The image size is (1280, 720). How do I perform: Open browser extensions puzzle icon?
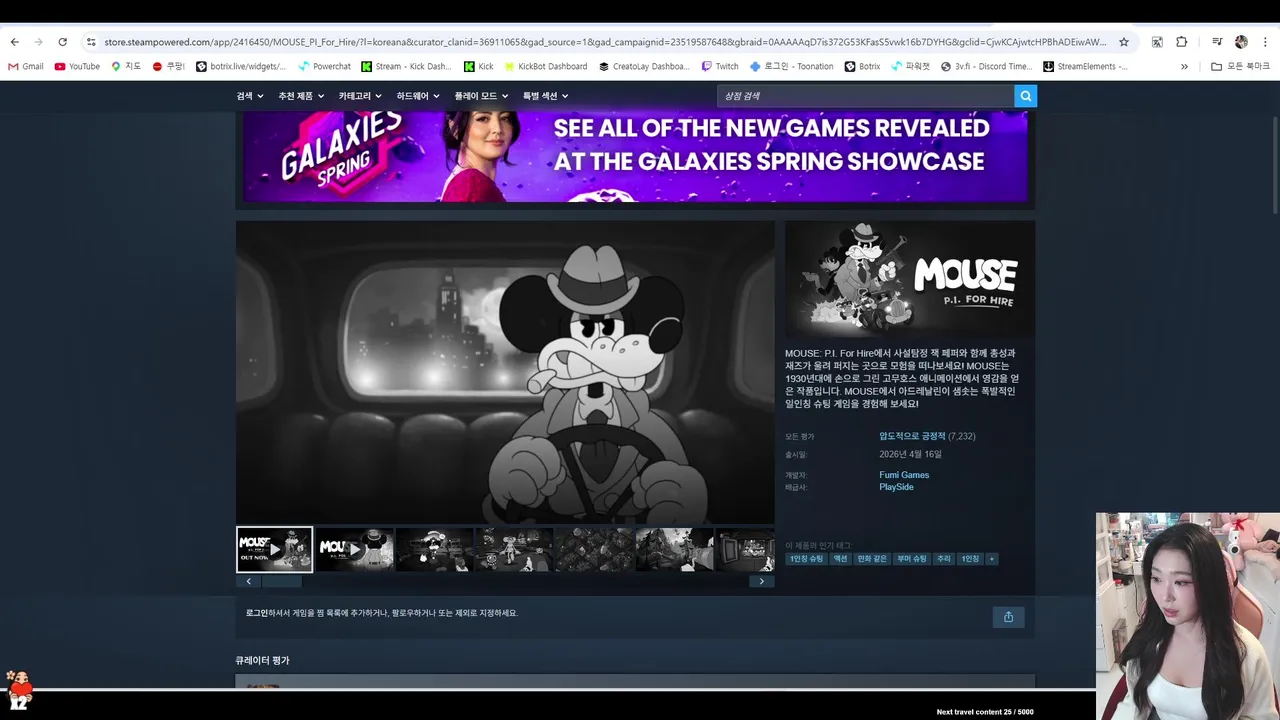(1181, 42)
